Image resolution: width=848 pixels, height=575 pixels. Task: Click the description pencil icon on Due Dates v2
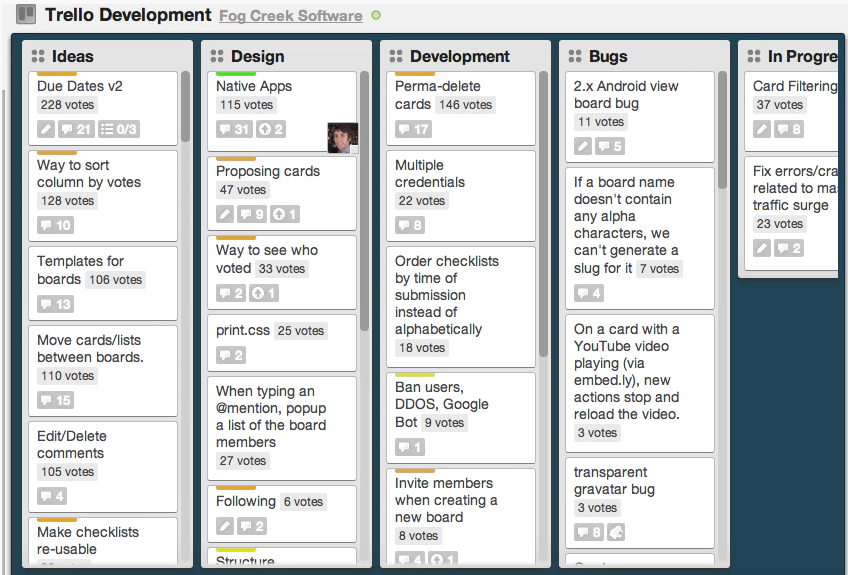point(46,129)
